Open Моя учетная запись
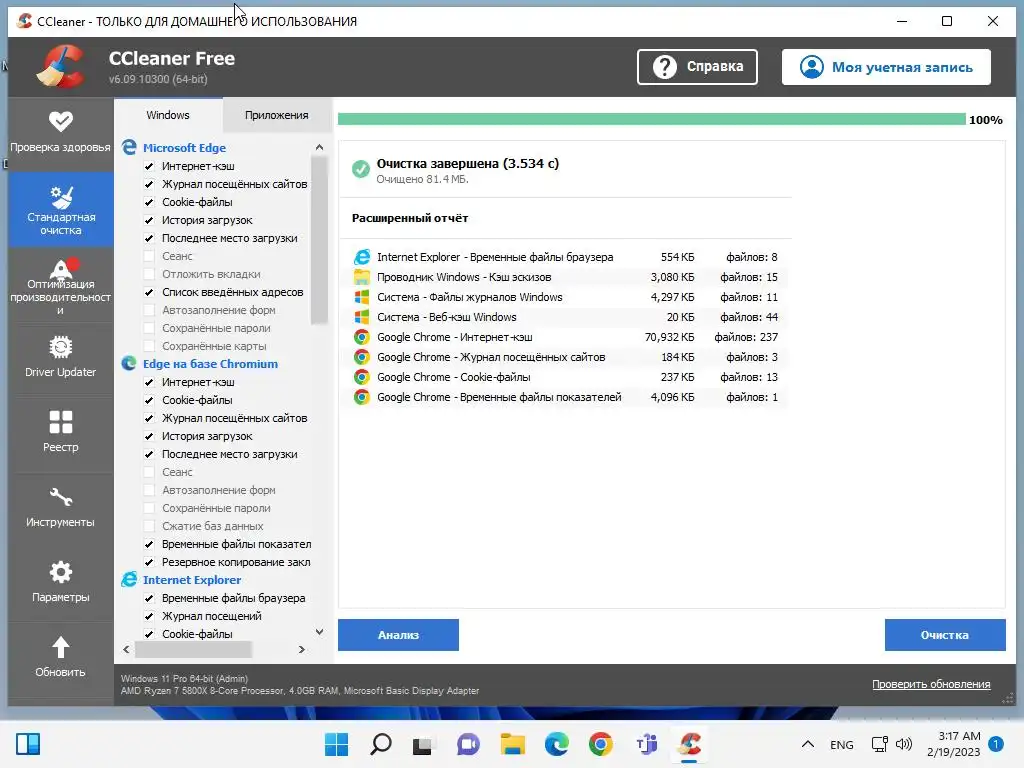Screen dimensions: 1024x768 point(886,67)
